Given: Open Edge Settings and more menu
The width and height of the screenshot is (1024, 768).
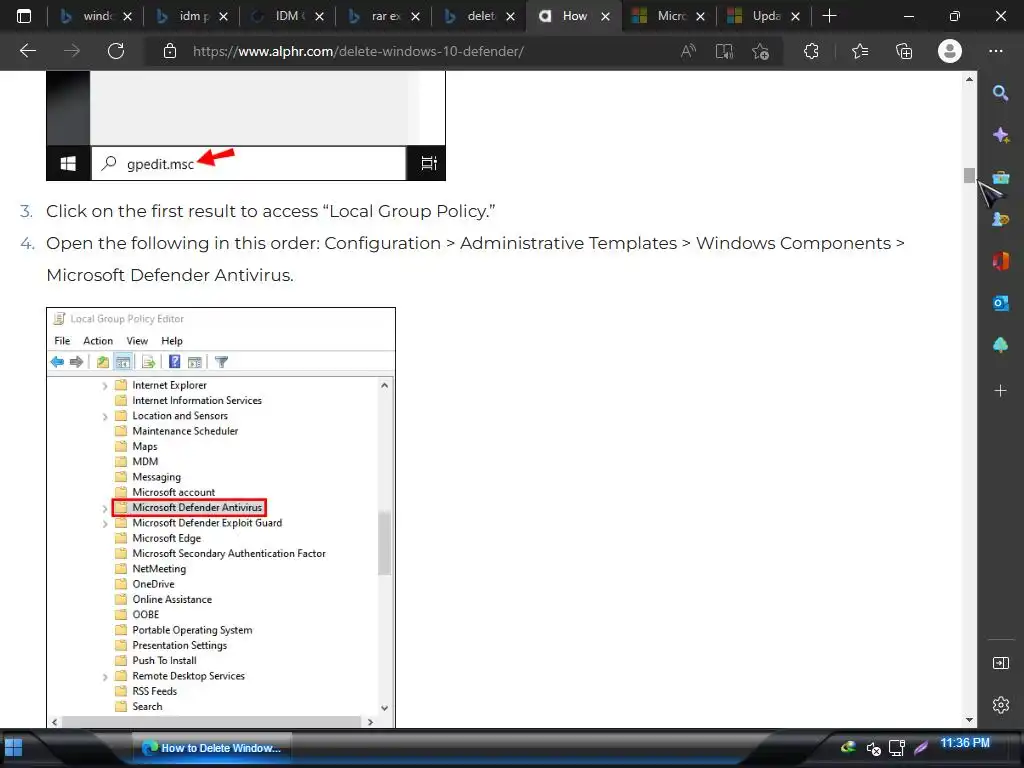Looking at the screenshot, I should pyautogui.click(x=995, y=51).
